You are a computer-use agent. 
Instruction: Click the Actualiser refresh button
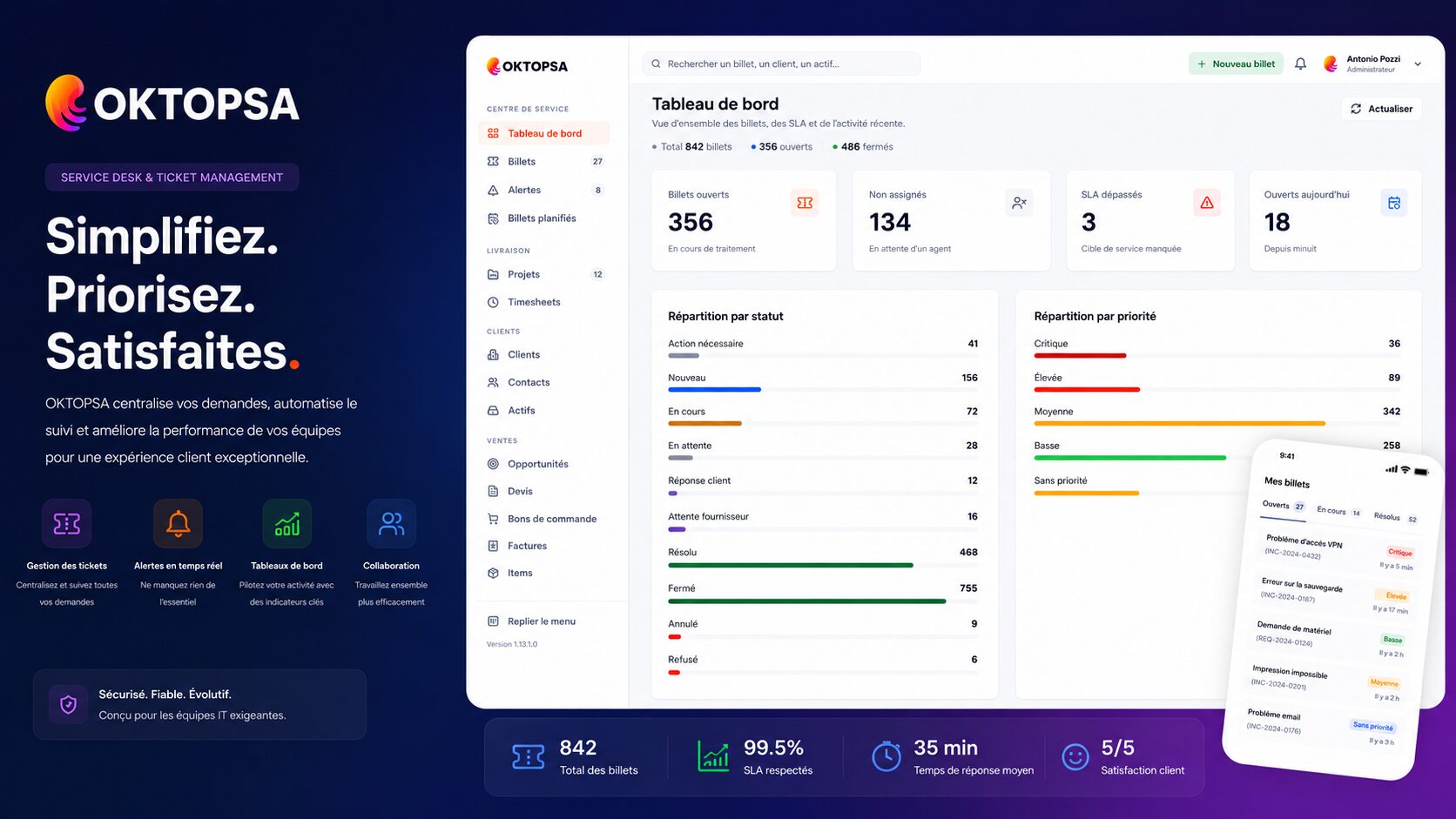click(x=1382, y=109)
